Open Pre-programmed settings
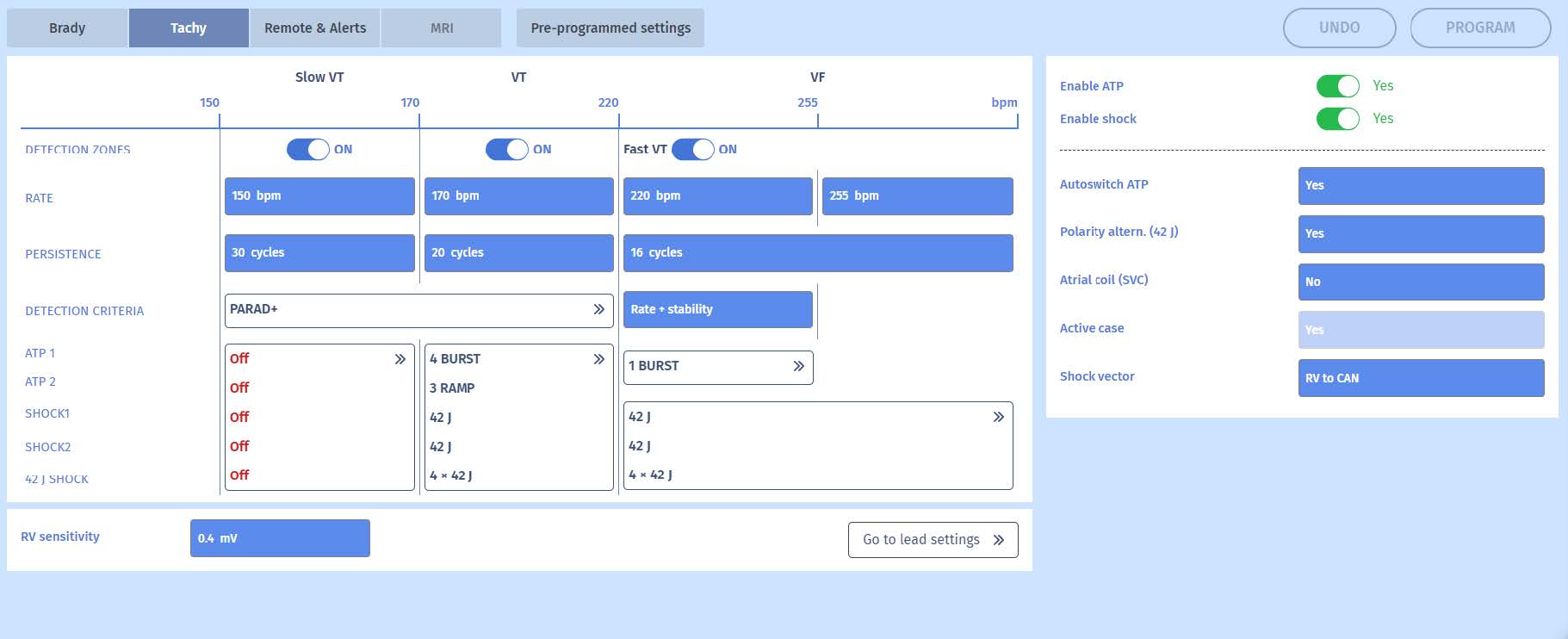The height and width of the screenshot is (639, 1568). tap(610, 28)
